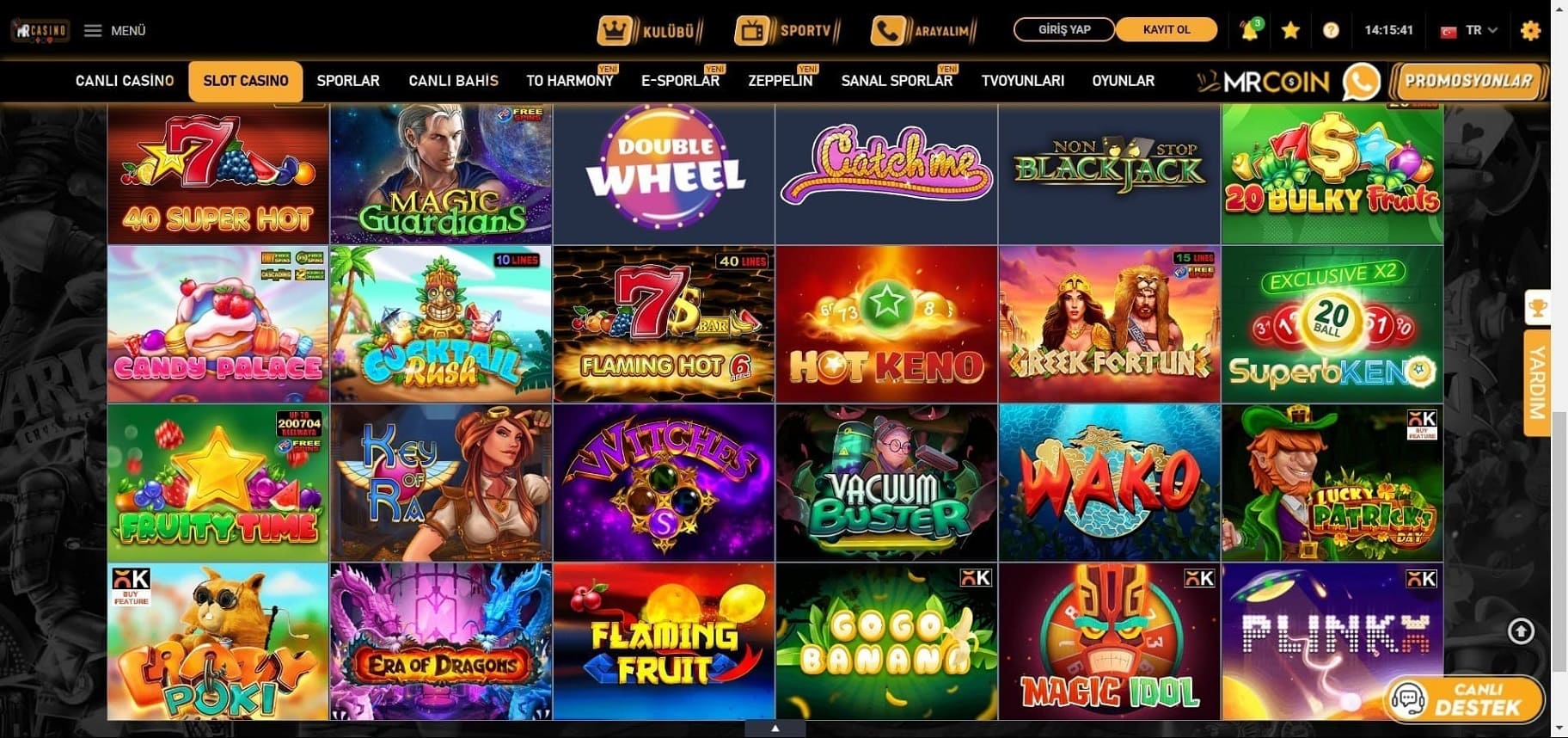Screen dimensions: 1568x738
Task: Click the scroll-to-top arrow icon
Action: [x=1521, y=631]
